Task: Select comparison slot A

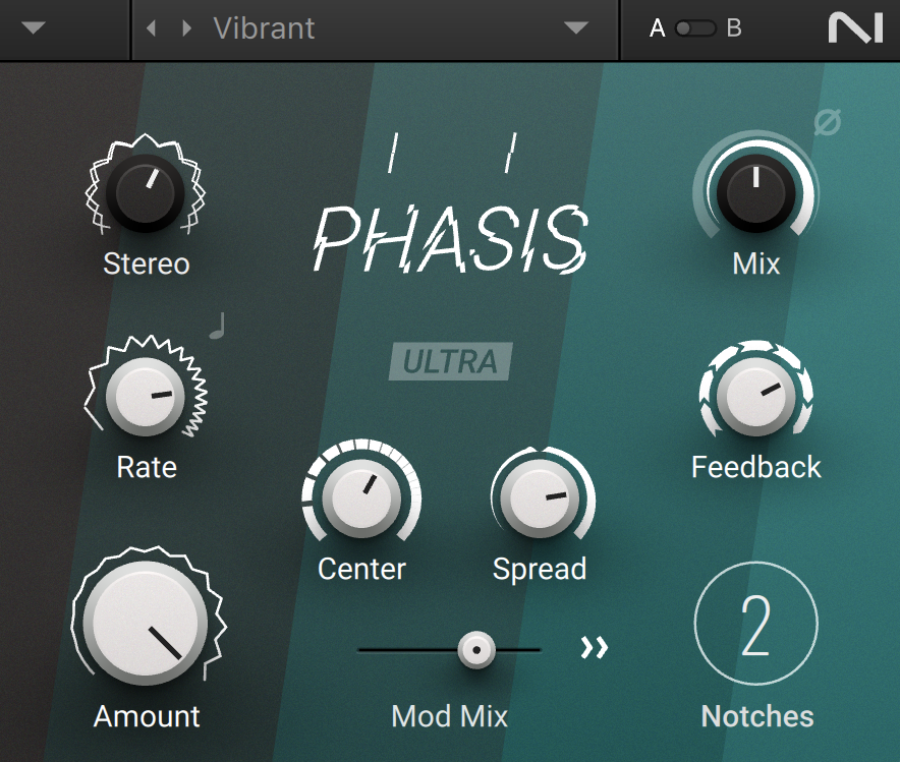Action: tap(657, 28)
